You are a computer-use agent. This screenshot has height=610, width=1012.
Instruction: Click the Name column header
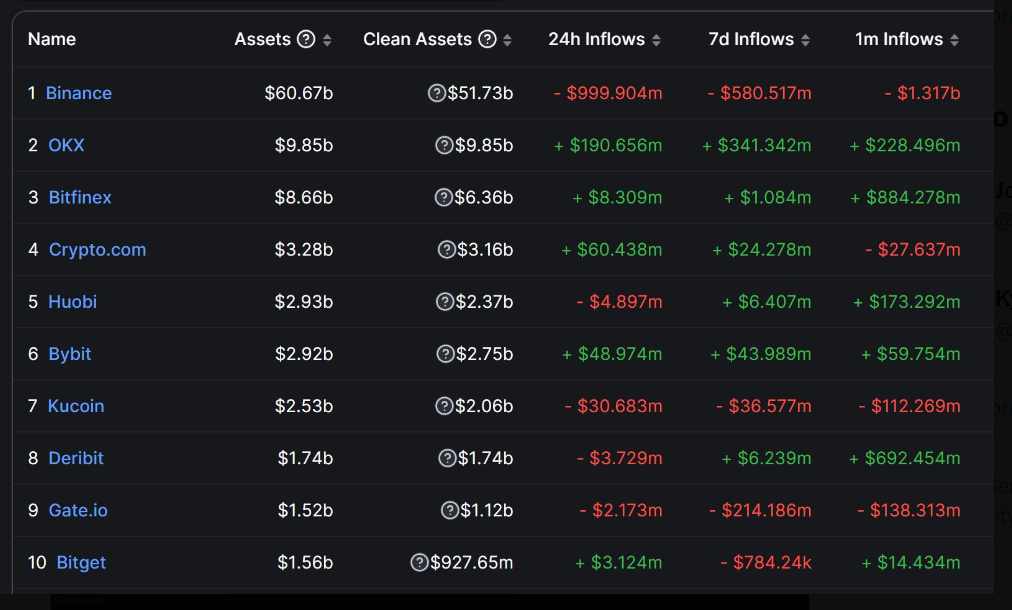coord(52,39)
